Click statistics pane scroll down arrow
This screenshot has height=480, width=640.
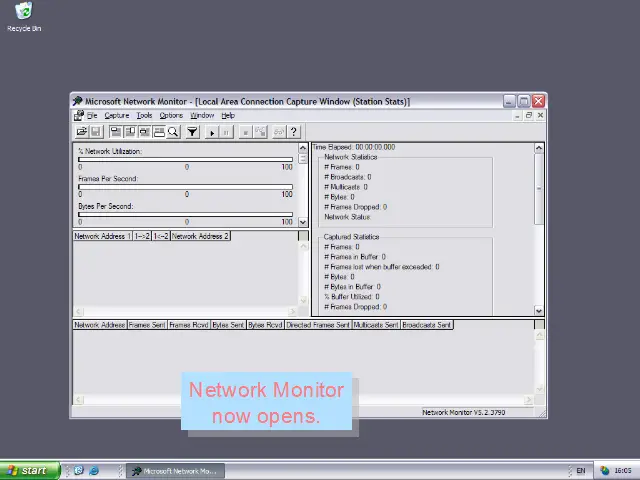point(539,311)
